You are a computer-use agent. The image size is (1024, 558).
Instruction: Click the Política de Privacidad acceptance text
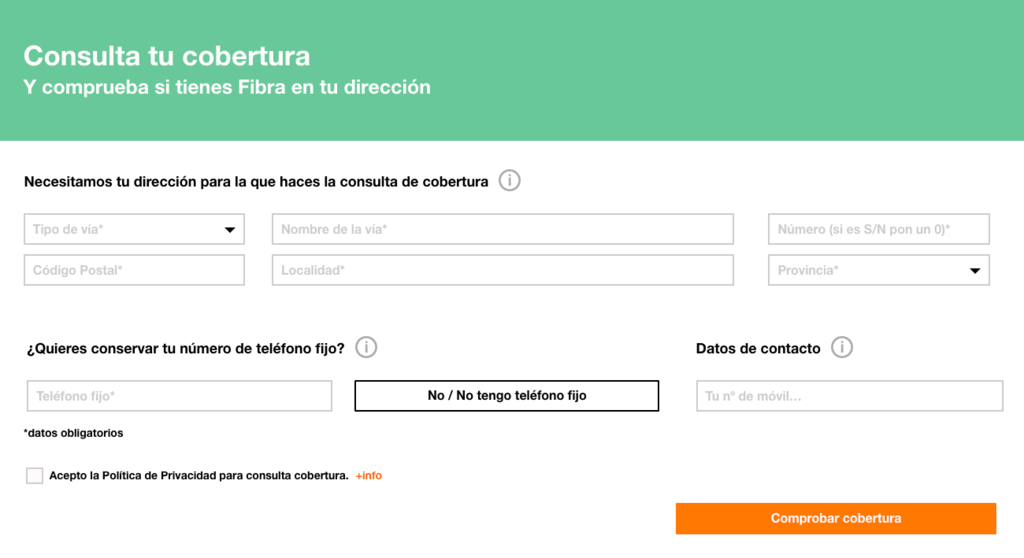tap(198, 476)
